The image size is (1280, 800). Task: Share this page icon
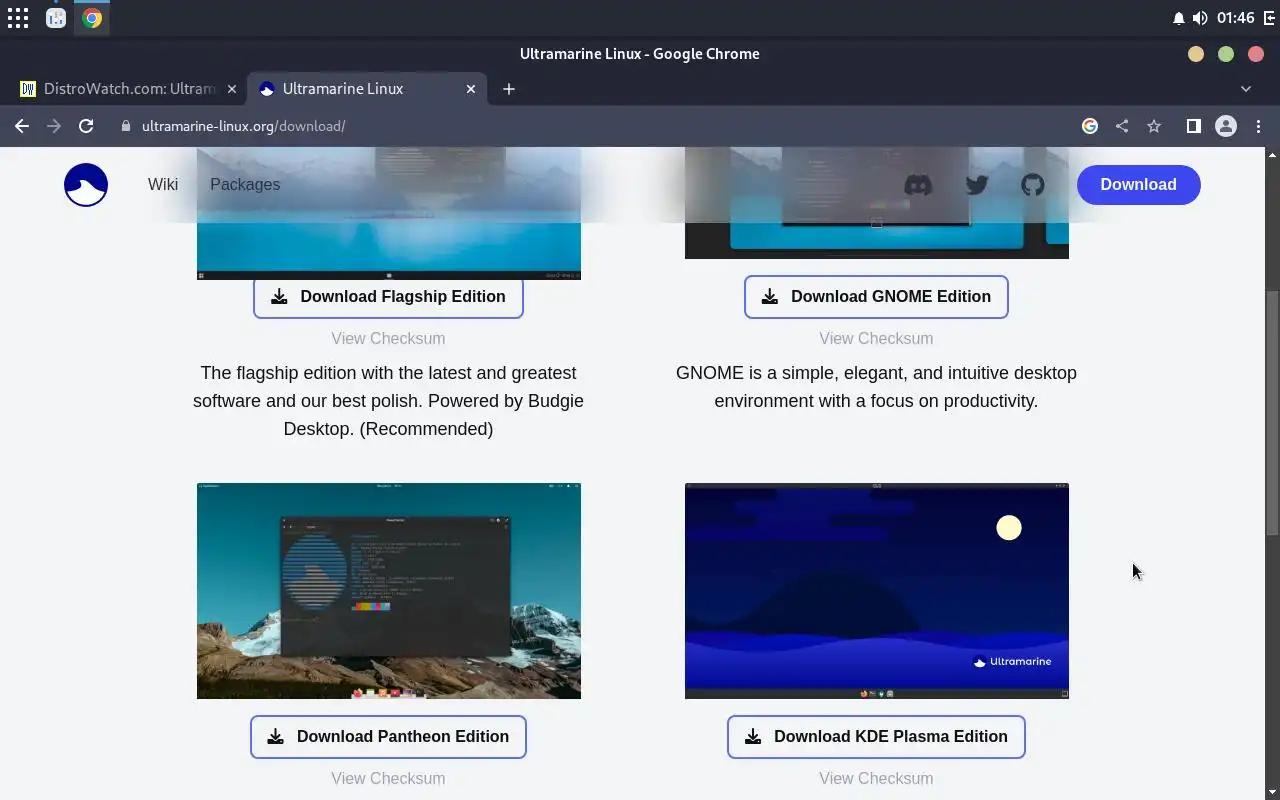coord(1122,126)
